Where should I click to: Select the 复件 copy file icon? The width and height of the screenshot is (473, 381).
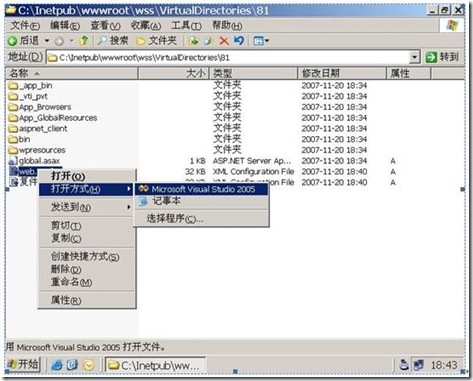coord(14,182)
